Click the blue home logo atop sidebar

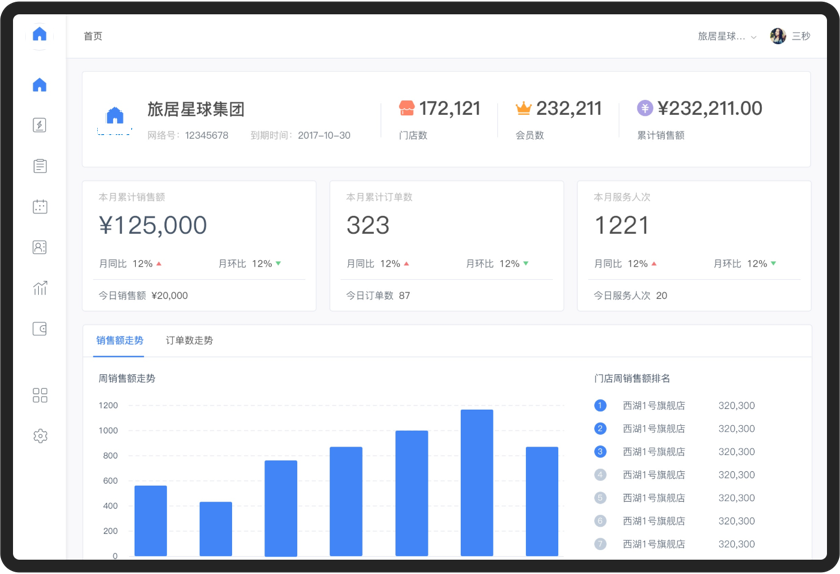[40, 35]
